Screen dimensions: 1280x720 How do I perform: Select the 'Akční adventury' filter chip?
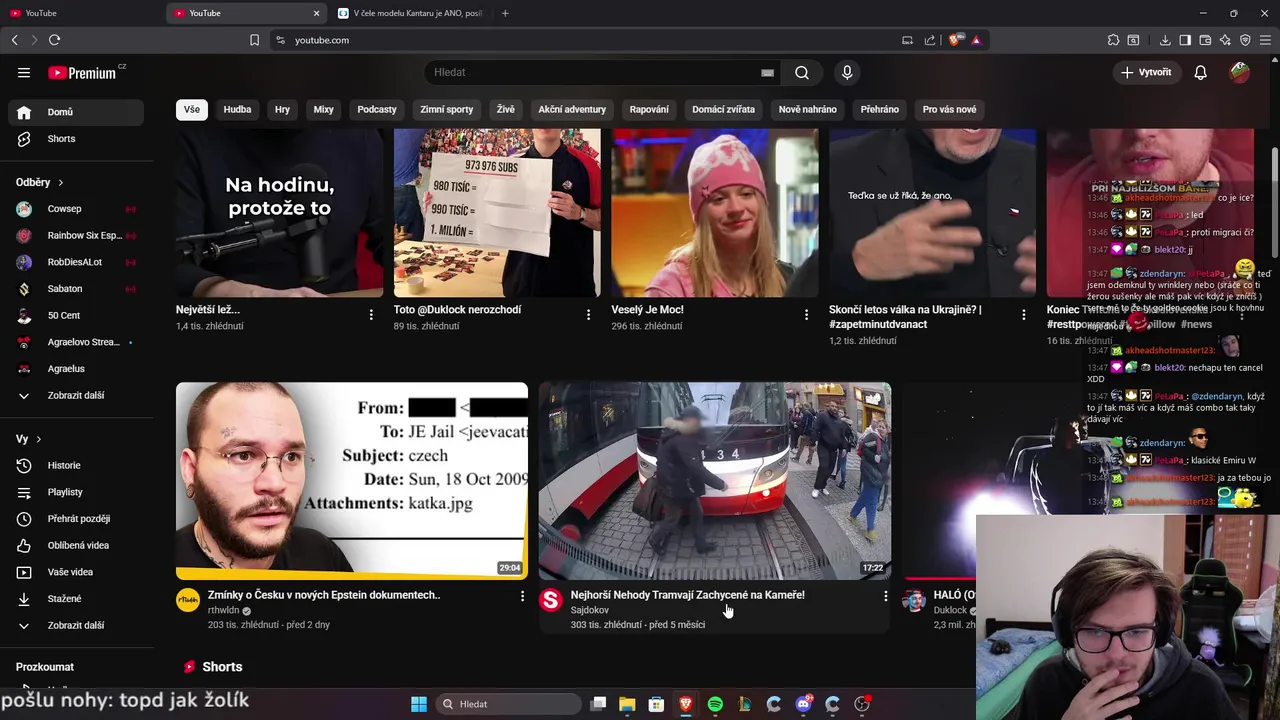[x=572, y=109]
